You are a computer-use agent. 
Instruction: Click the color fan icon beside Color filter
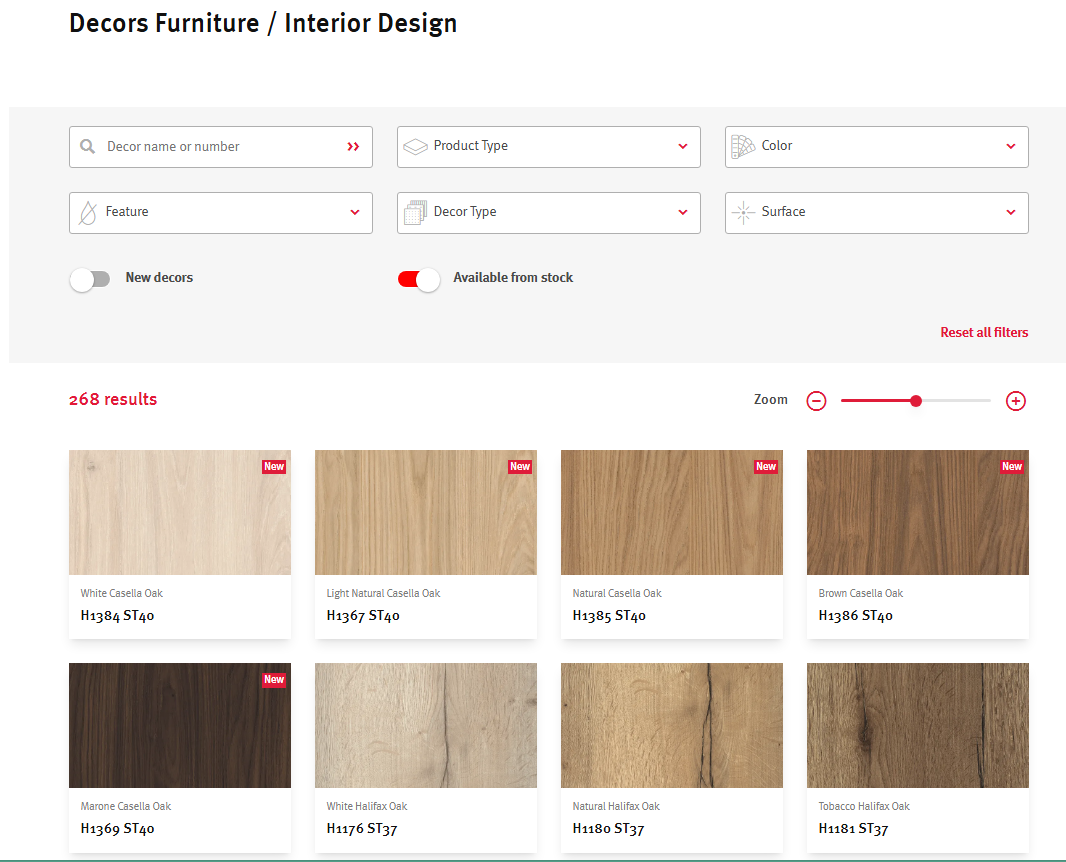(743, 146)
